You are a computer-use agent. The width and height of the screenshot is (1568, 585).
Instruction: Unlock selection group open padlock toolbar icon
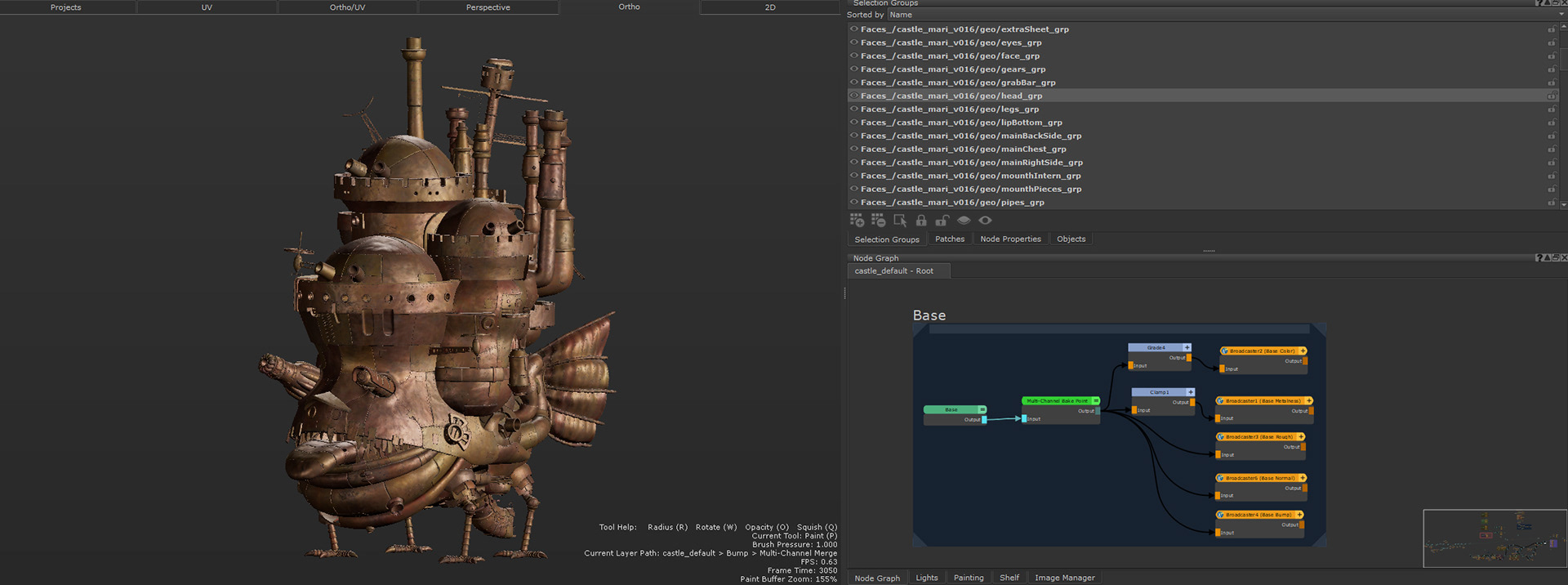point(942,221)
